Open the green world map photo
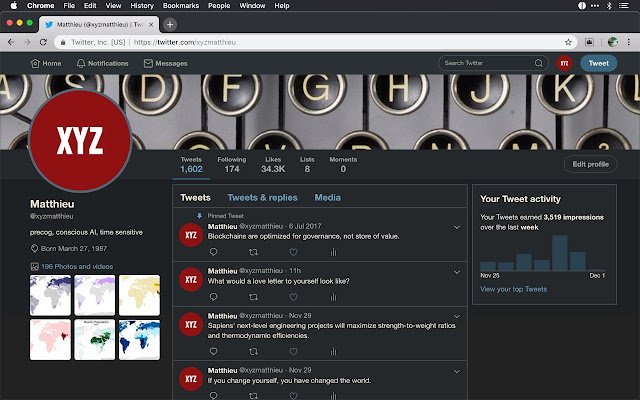The width and height of the screenshot is (640, 400). [95, 340]
